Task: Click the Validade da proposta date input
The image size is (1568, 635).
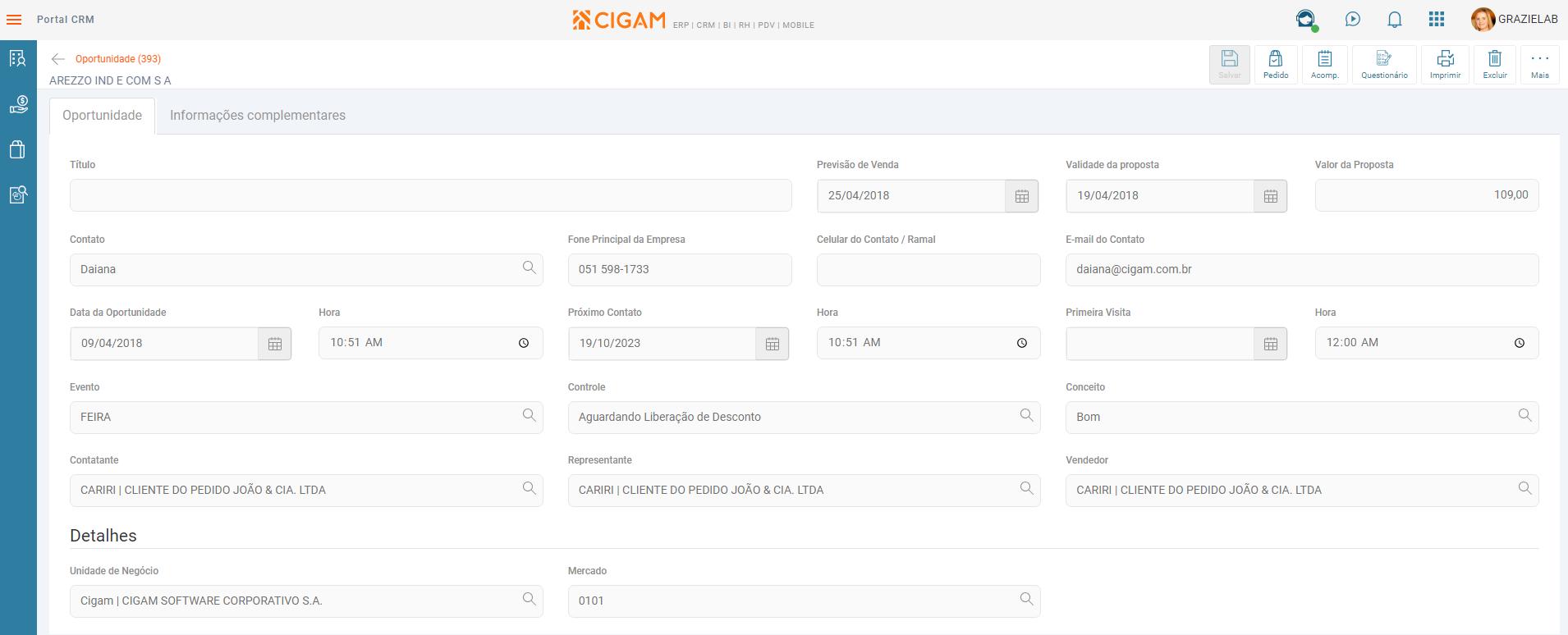Action: click(1160, 196)
